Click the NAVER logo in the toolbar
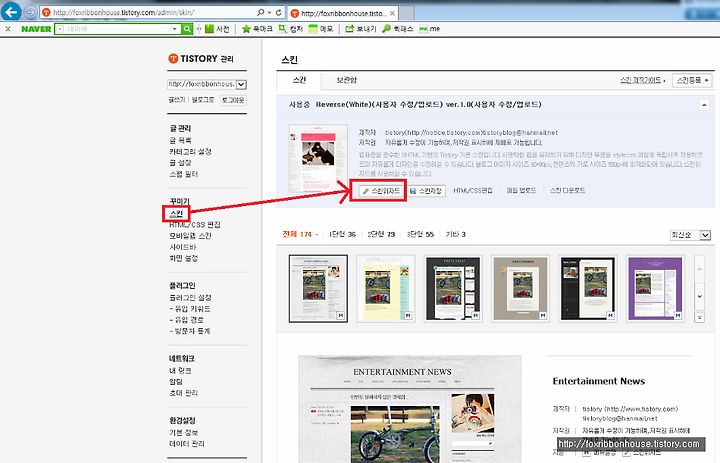This screenshot has height=463, width=720. [36, 29]
